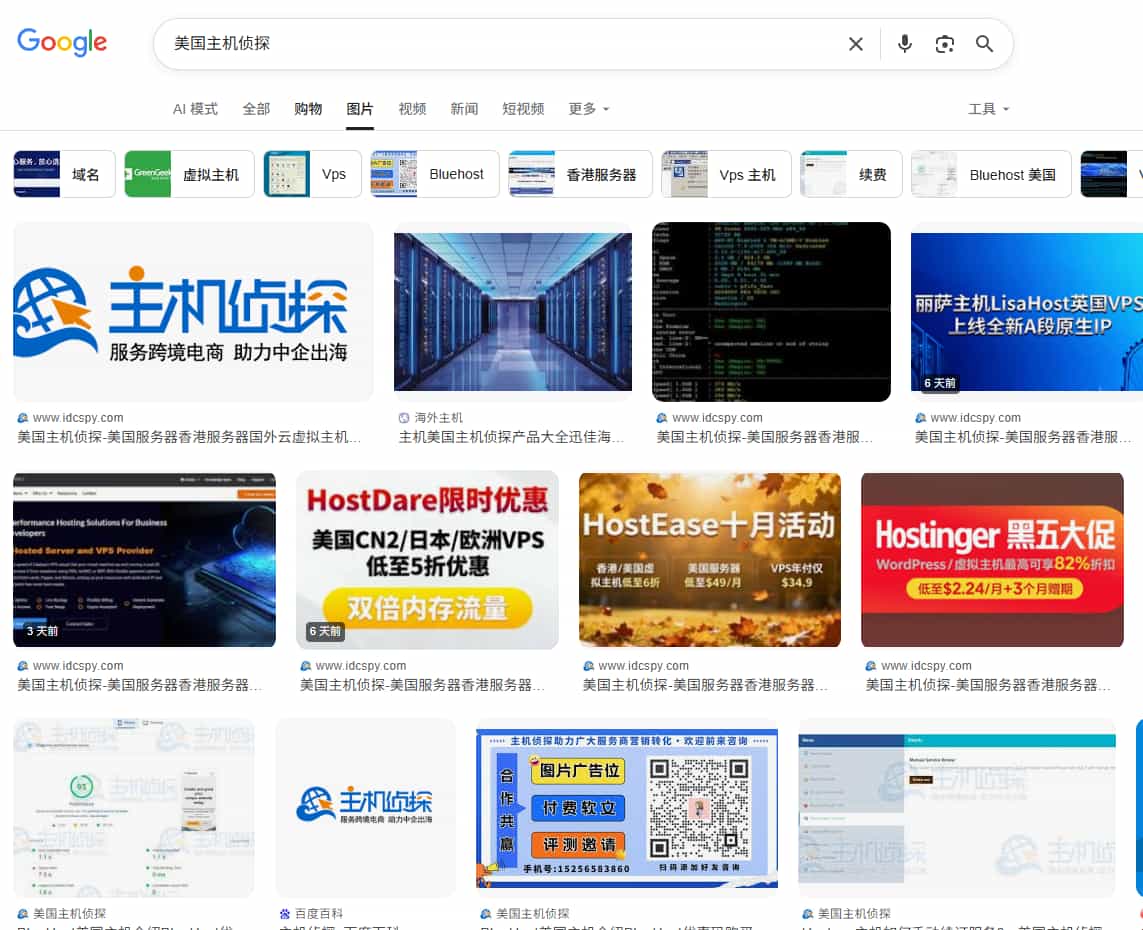Viewport: 1143px width, 930px height.
Task: Open the AI 模式 search mode
Action: [x=194, y=109]
